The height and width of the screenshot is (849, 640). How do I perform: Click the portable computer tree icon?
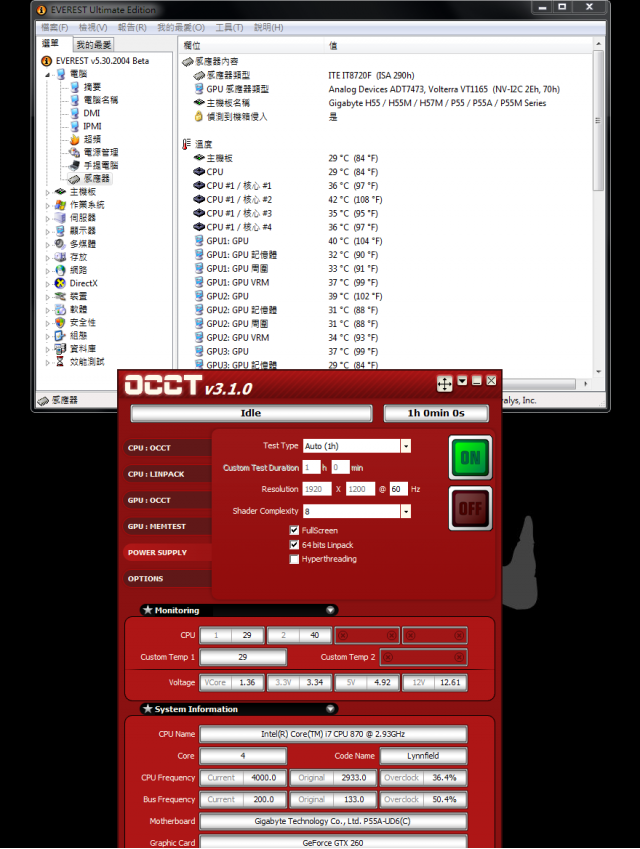tap(75, 165)
